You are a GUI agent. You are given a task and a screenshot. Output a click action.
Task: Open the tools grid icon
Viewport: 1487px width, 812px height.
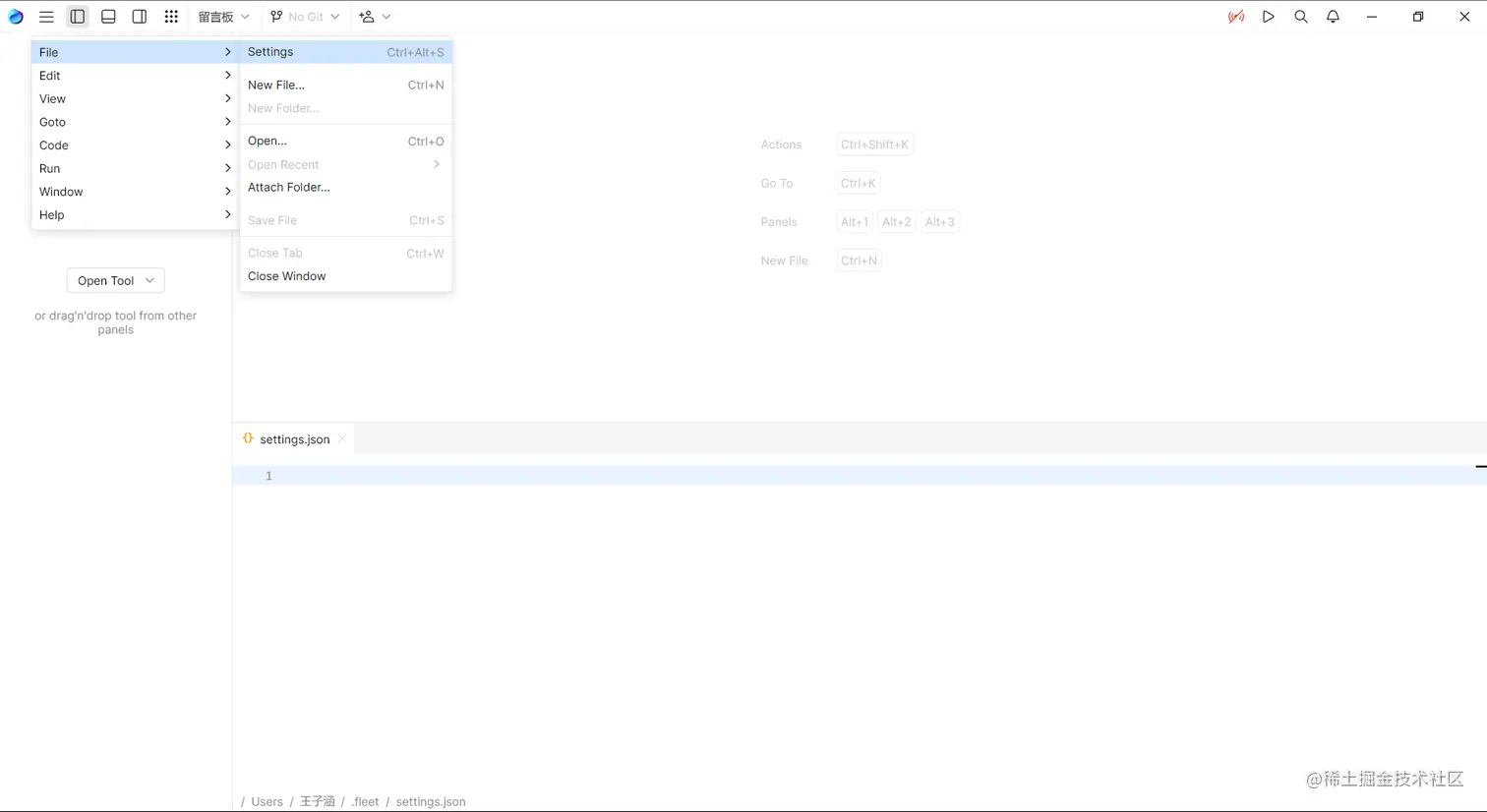pos(171,17)
